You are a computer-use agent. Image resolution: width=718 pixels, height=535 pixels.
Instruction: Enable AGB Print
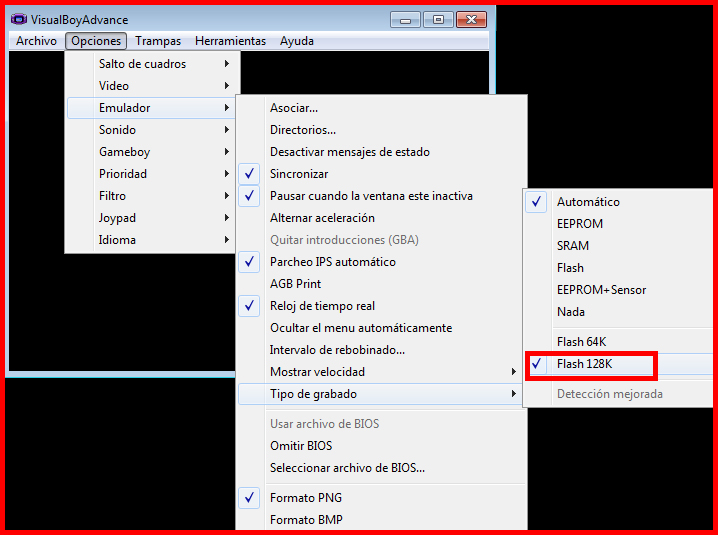click(381, 284)
